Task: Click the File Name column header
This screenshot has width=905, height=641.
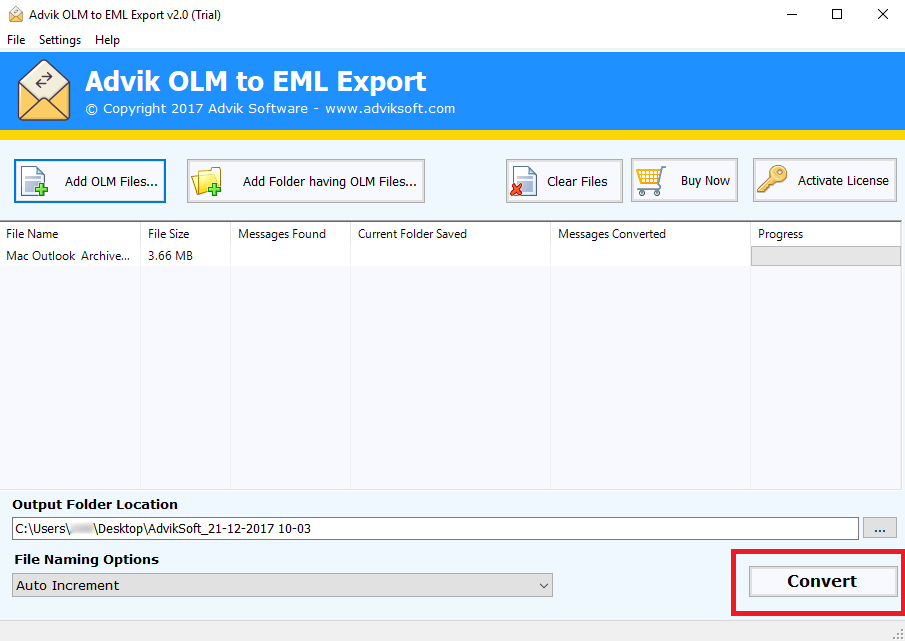Action: tap(70, 234)
